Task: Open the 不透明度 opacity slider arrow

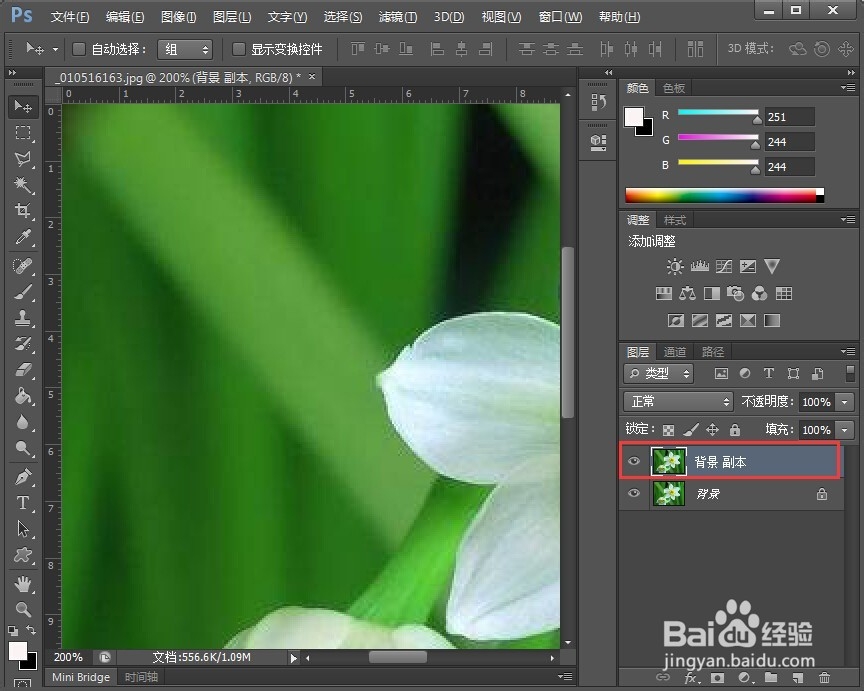Action: (x=845, y=402)
